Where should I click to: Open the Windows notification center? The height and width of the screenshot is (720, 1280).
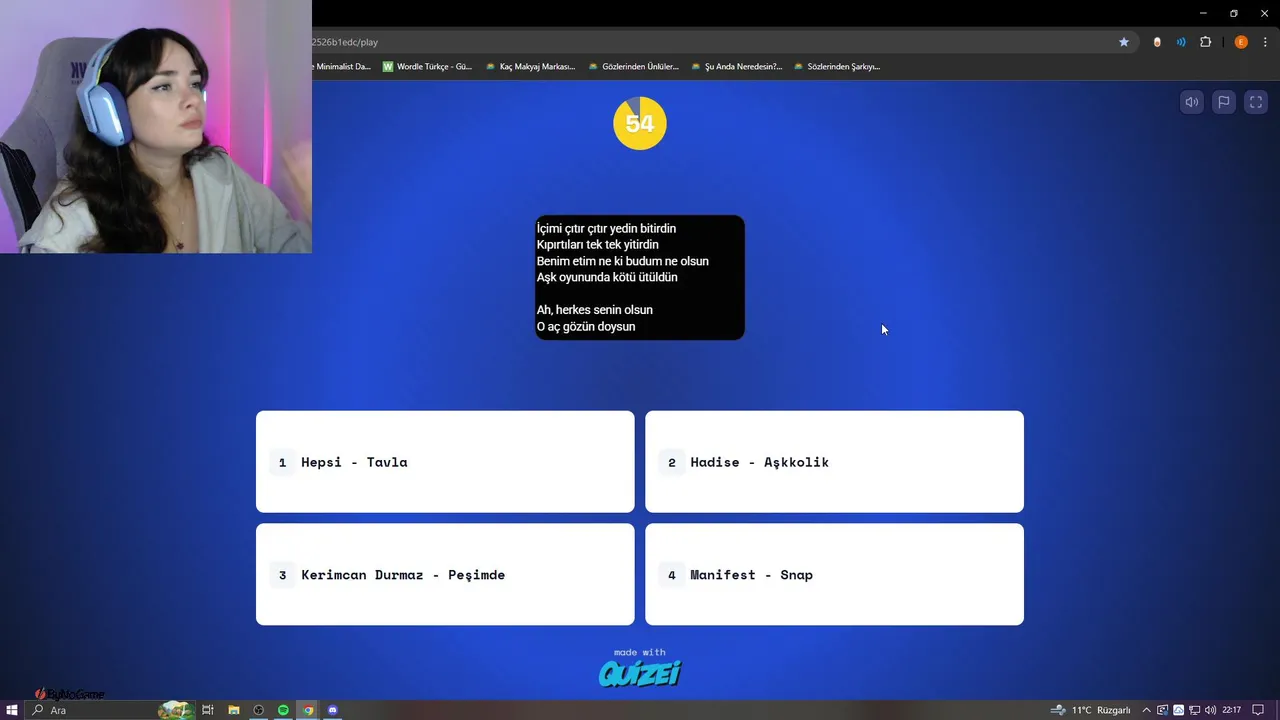(1258, 710)
